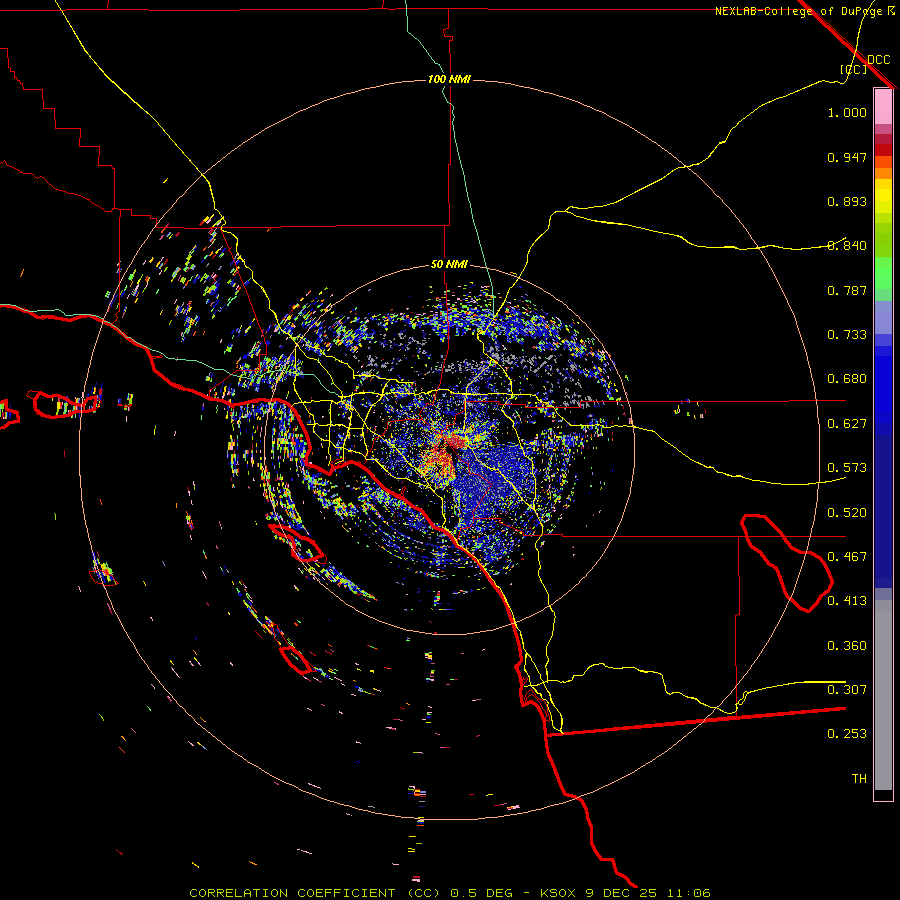Click the red-outlined Salton Sea shape

(x=786, y=562)
